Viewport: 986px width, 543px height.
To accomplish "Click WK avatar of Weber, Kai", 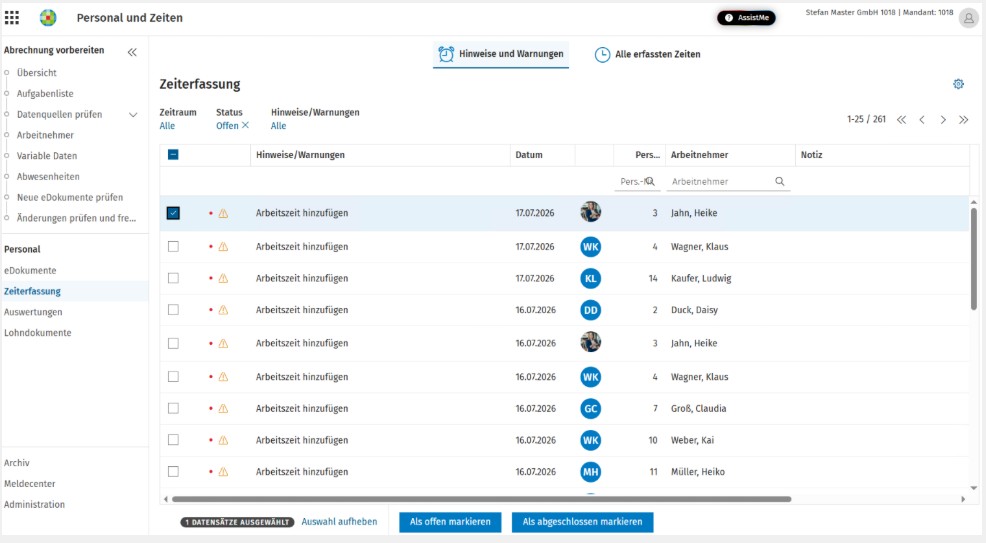I will coord(590,440).
